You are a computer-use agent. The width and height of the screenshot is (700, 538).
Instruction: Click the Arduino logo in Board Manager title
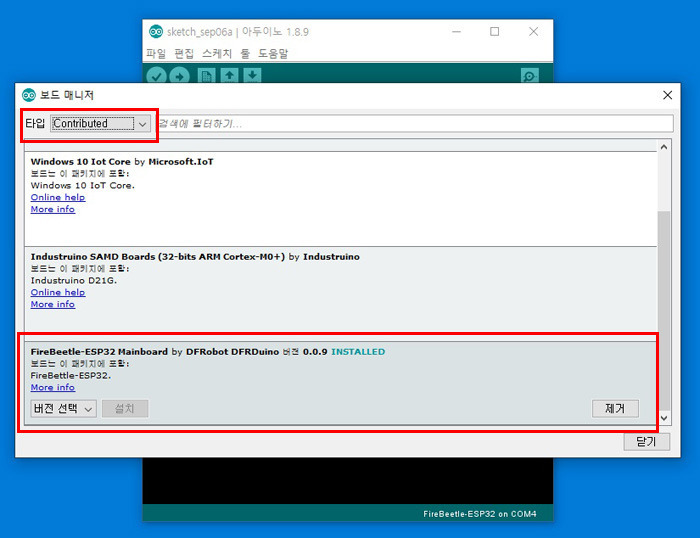pyautogui.click(x=29, y=95)
